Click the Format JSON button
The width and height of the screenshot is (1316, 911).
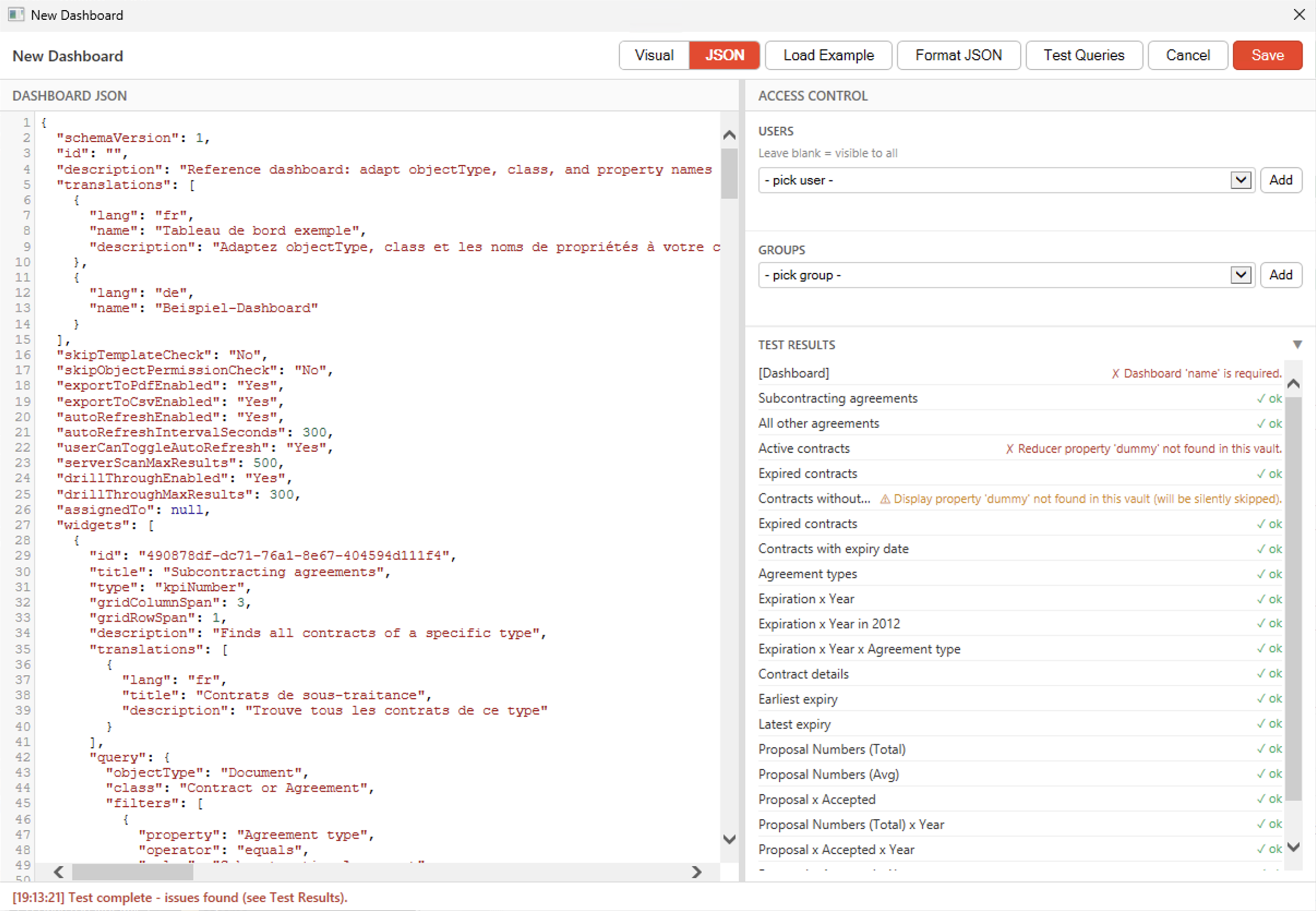[959, 55]
